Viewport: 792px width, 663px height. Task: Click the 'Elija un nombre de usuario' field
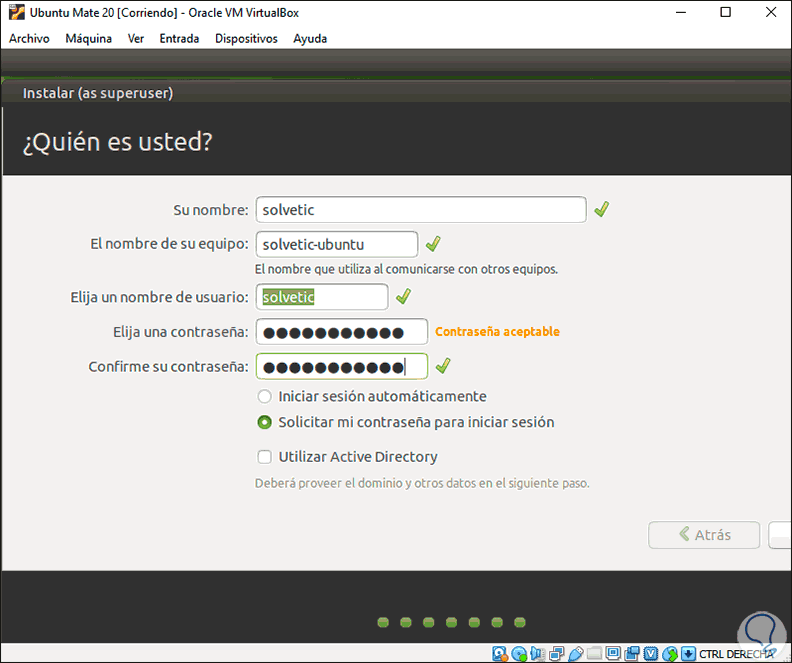pyautogui.click(x=322, y=297)
